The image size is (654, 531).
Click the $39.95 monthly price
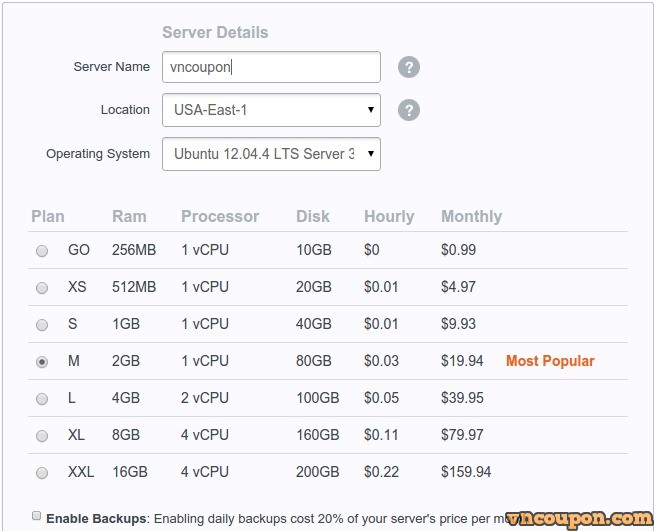tap(462, 398)
